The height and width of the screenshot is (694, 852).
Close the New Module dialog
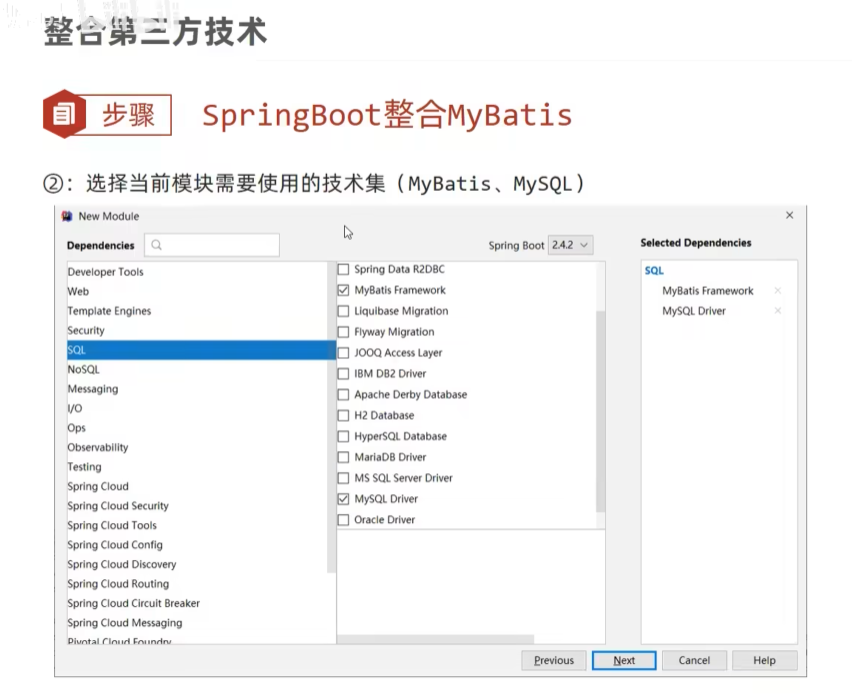[x=790, y=215]
